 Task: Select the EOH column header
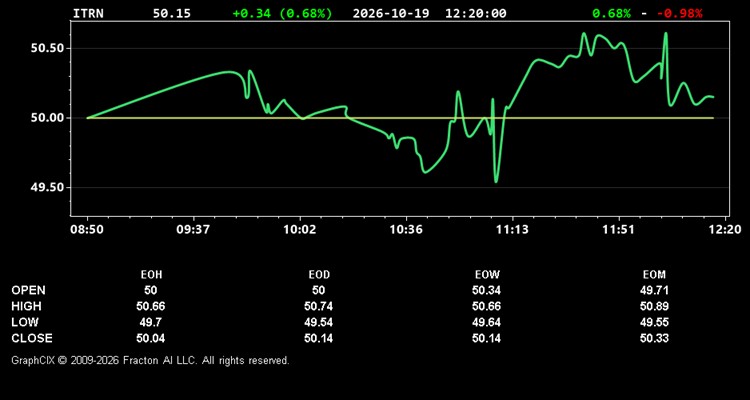point(151,275)
